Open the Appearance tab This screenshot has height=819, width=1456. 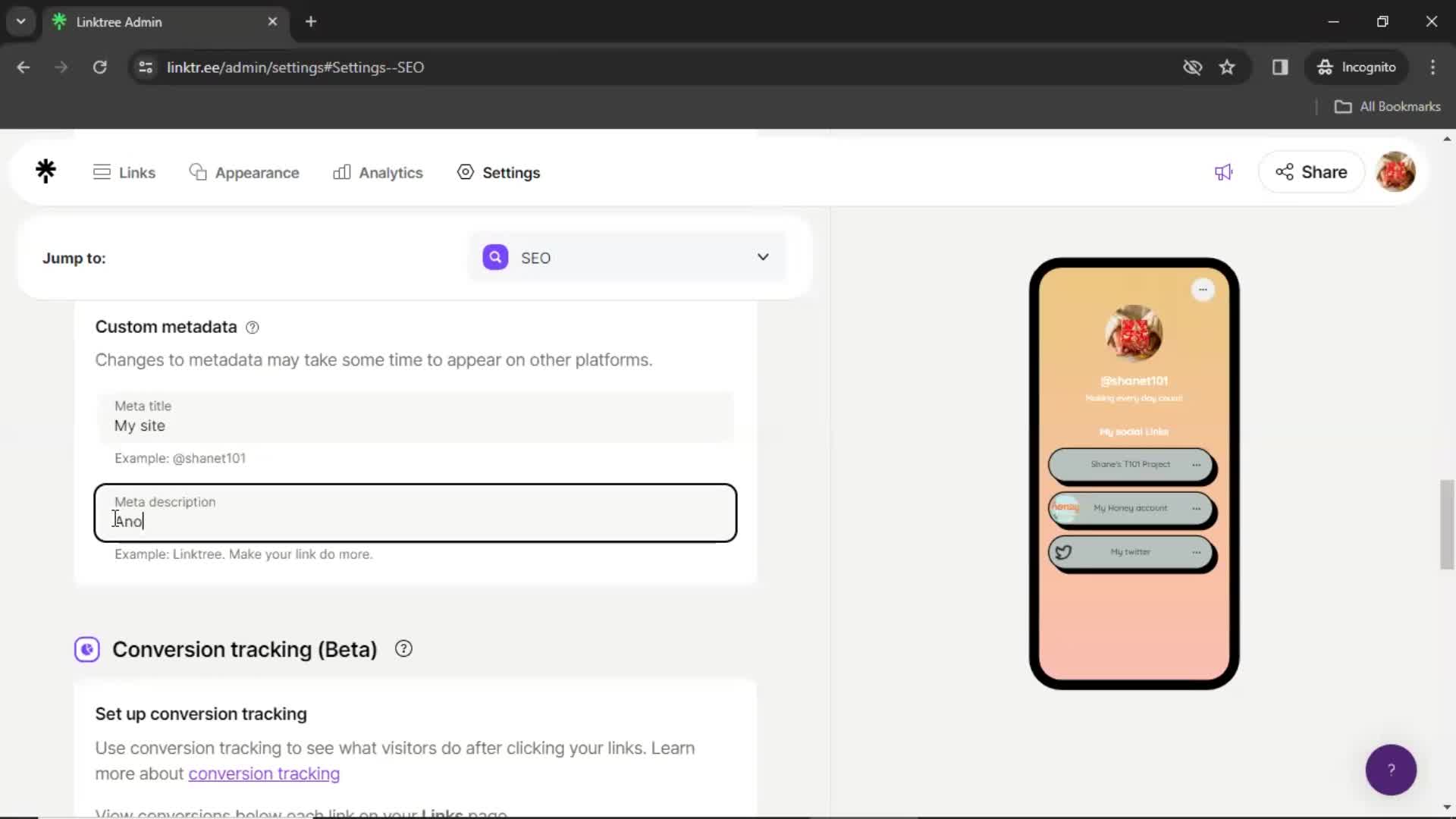pos(244,173)
